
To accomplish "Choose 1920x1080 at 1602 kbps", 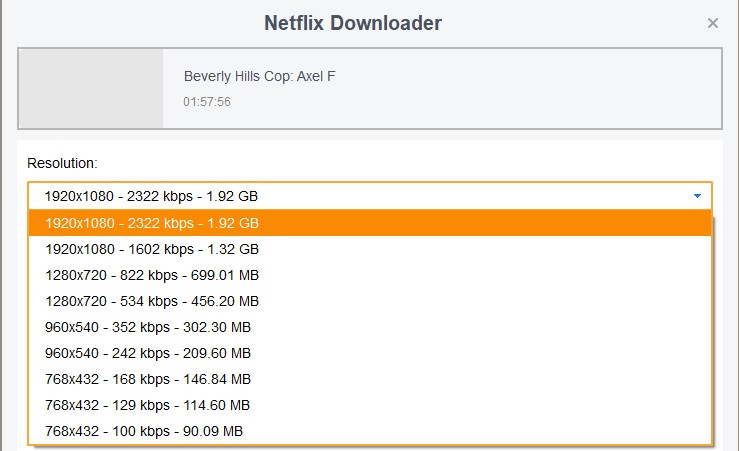I will (x=152, y=249).
